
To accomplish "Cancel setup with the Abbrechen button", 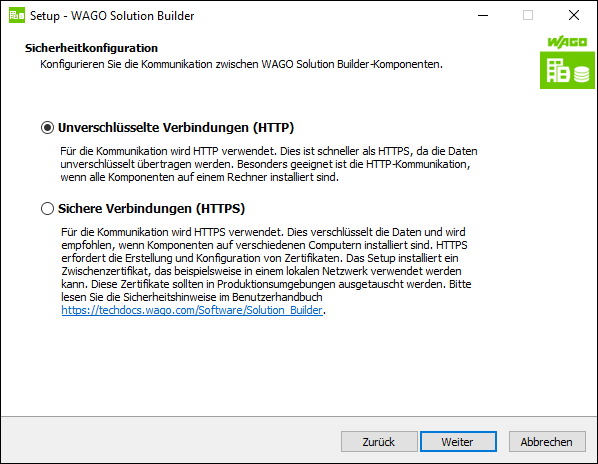I will pos(547,442).
